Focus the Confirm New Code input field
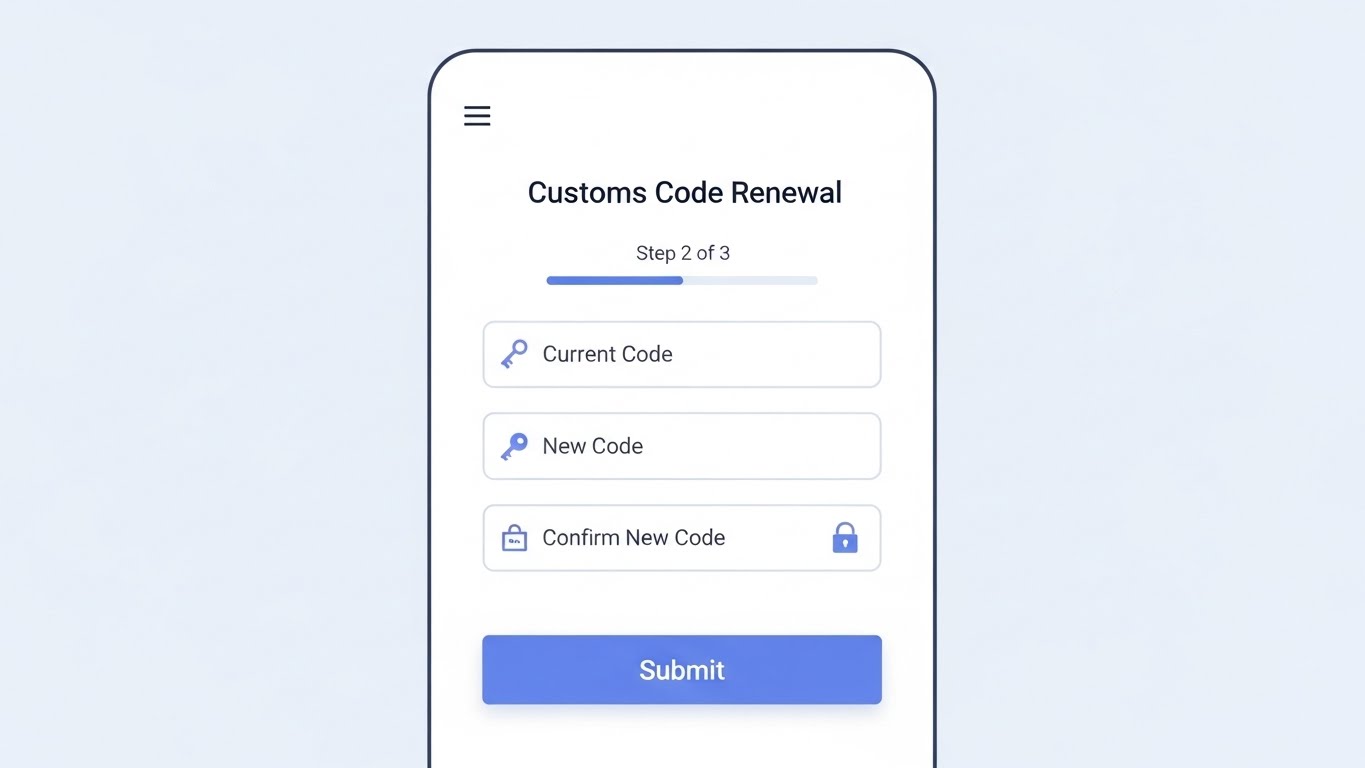This screenshot has height=768, width=1365. [x=682, y=538]
